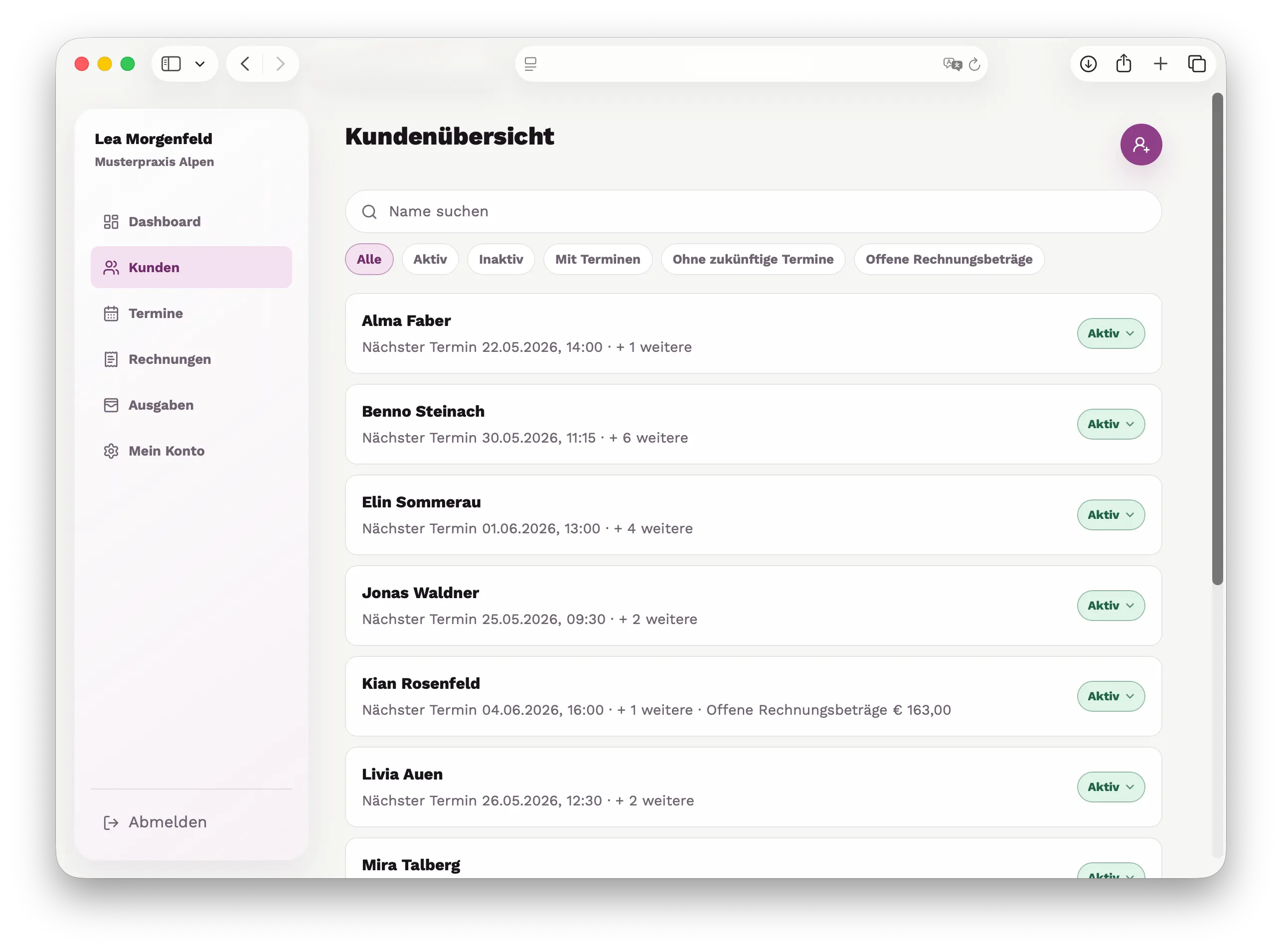Screen dimensions: 1282x952
Task: Click the Musterpraxis Alpen label
Action: (x=155, y=162)
